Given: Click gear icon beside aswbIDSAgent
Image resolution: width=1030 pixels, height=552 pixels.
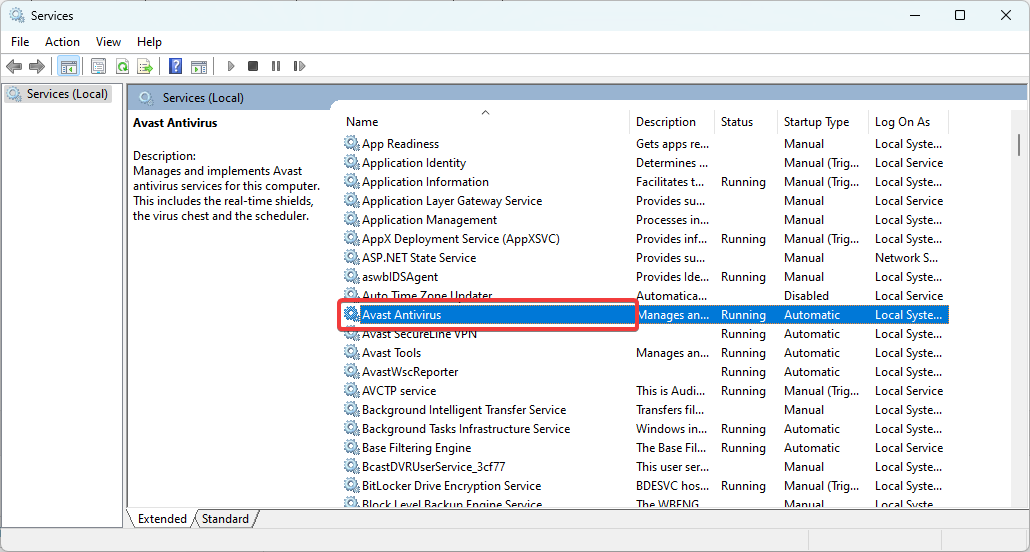Looking at the screenshot, I should coord(352,277).
